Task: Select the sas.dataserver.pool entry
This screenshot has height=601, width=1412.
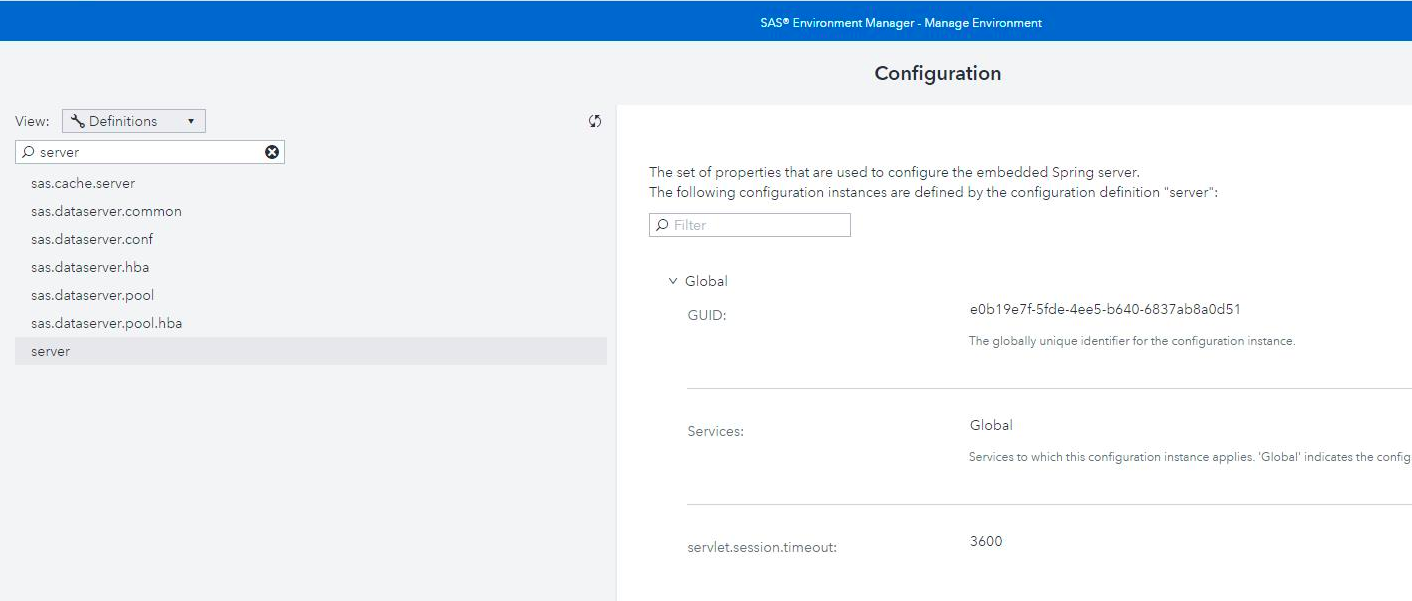Action: click(92, 295)
